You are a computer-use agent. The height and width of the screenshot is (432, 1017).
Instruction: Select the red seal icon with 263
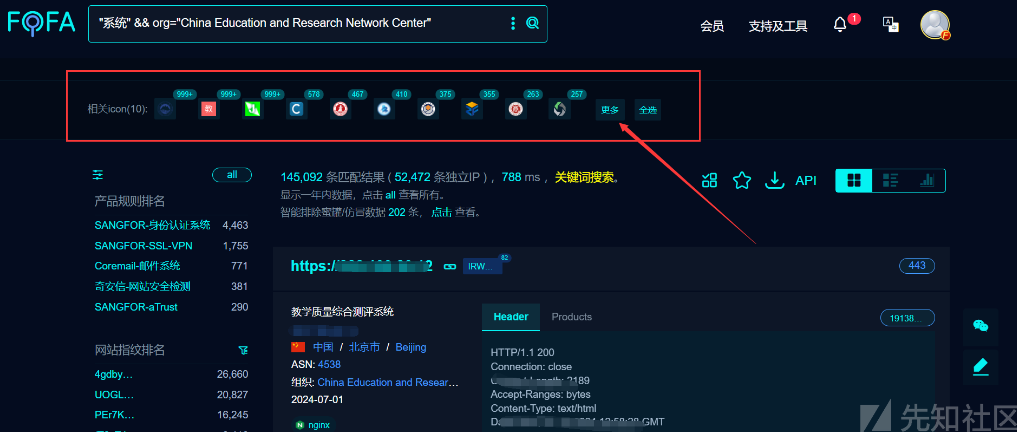tap(516, 110)
